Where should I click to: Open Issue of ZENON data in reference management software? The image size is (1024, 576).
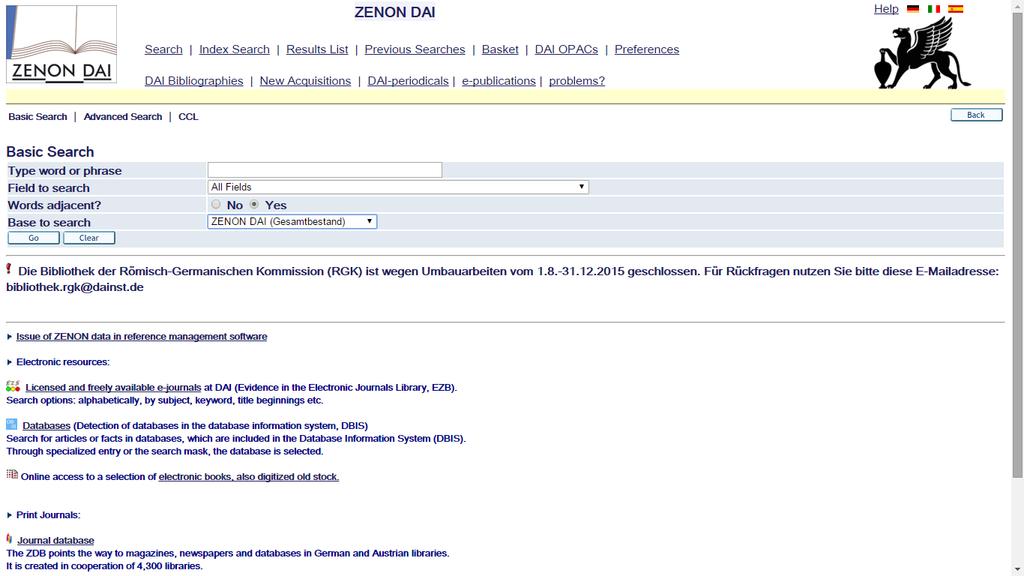point(142,337)
